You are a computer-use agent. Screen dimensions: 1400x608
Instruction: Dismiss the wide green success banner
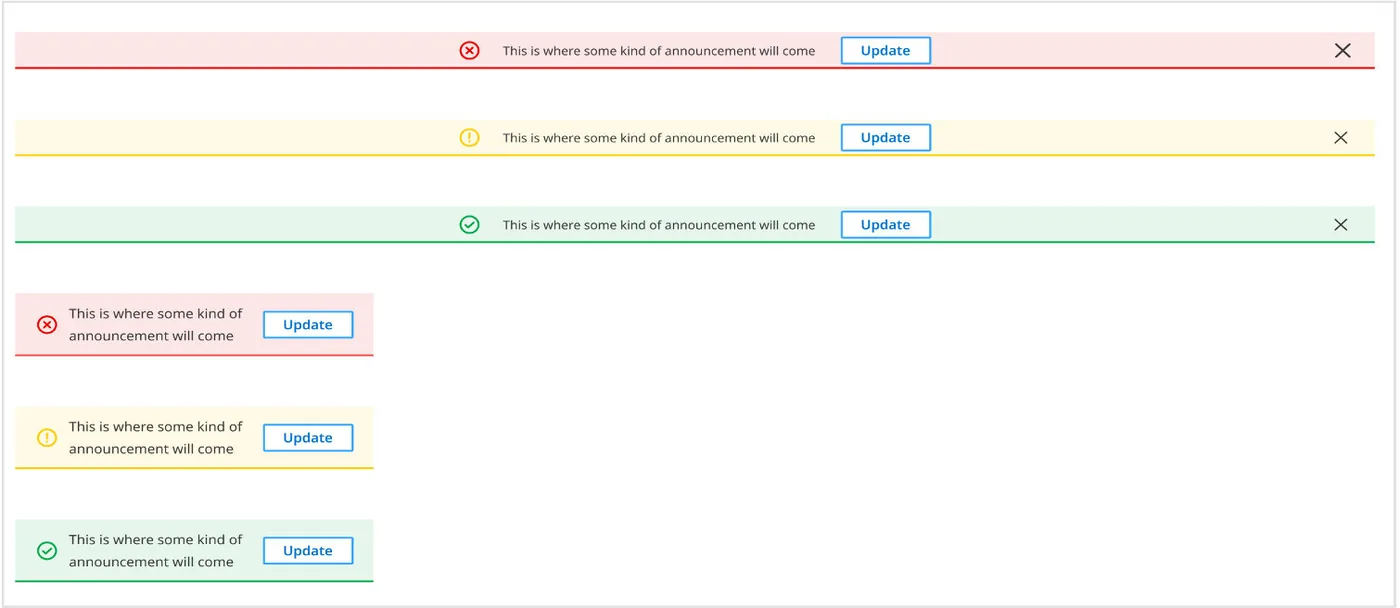click(1341, 225)
